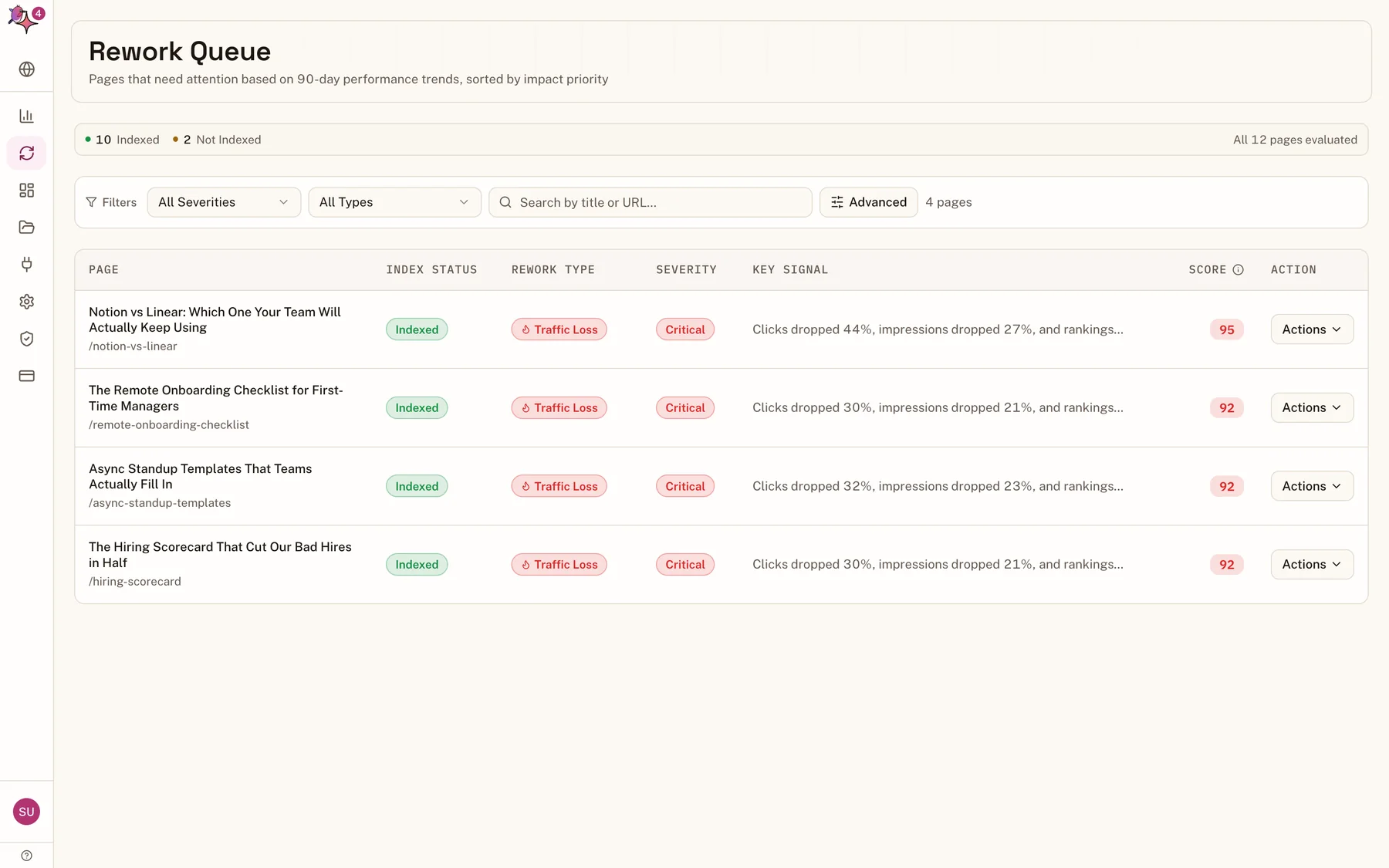Click the 2 Not Indexed status count
Image resolution: width=1389 pixels, height=868 pixels.
coord(217,140)
